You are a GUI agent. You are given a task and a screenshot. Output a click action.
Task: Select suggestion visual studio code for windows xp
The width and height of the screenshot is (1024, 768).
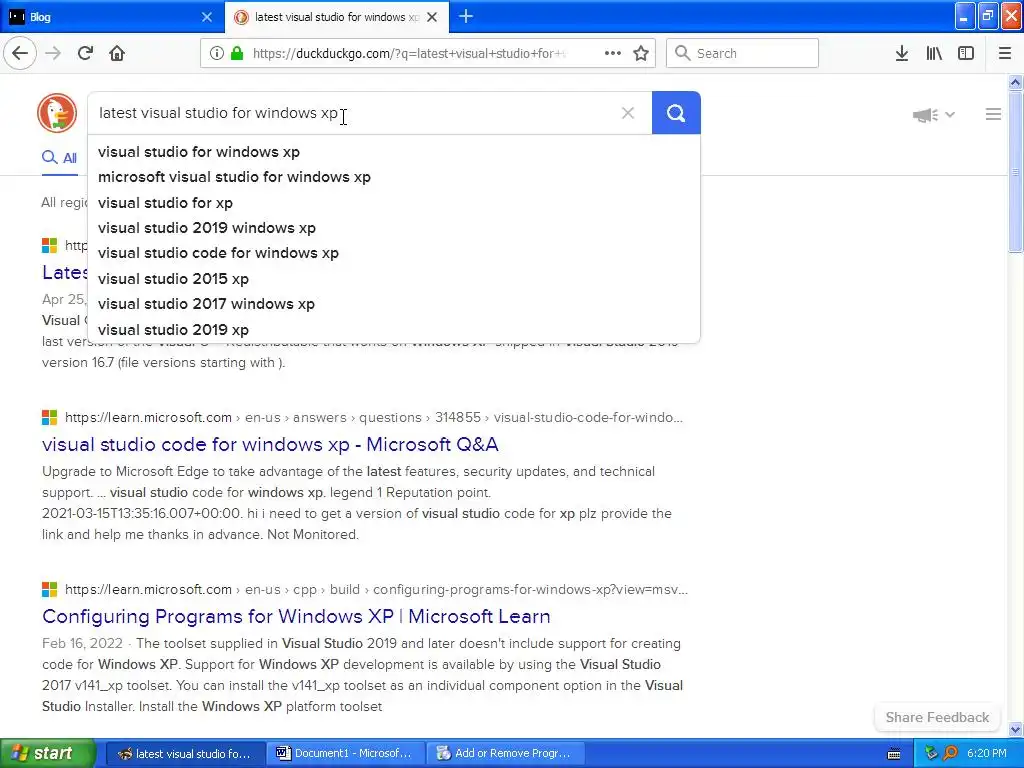click(394, 253)
